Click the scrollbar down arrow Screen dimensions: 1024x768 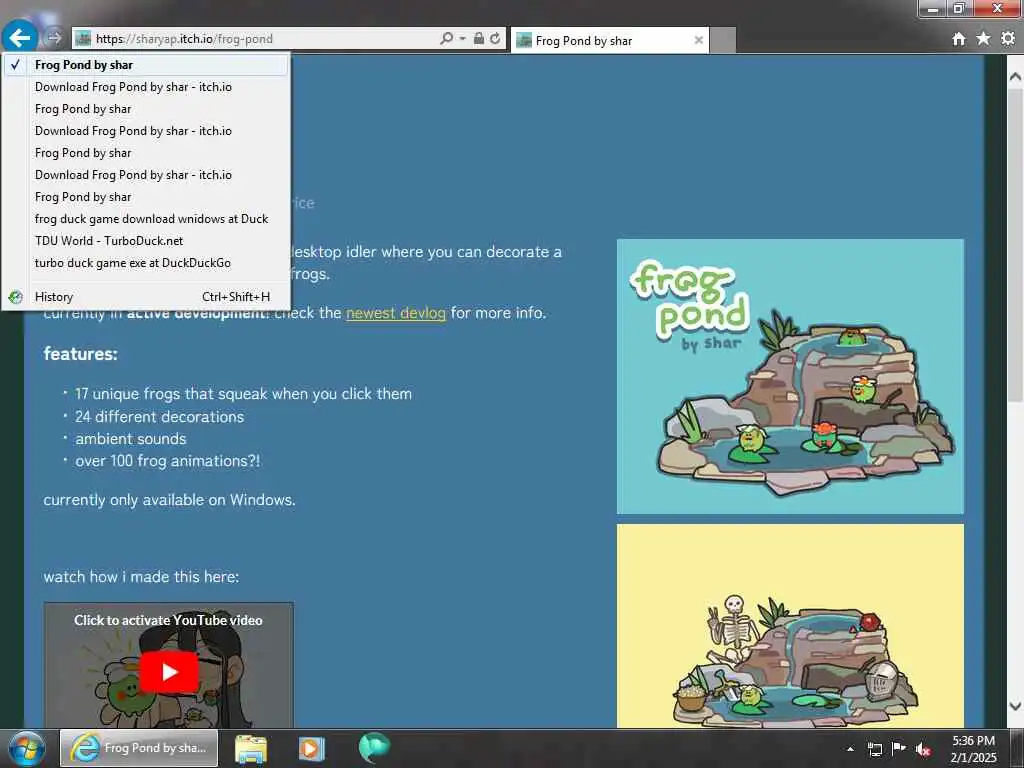pos(1015,706)
